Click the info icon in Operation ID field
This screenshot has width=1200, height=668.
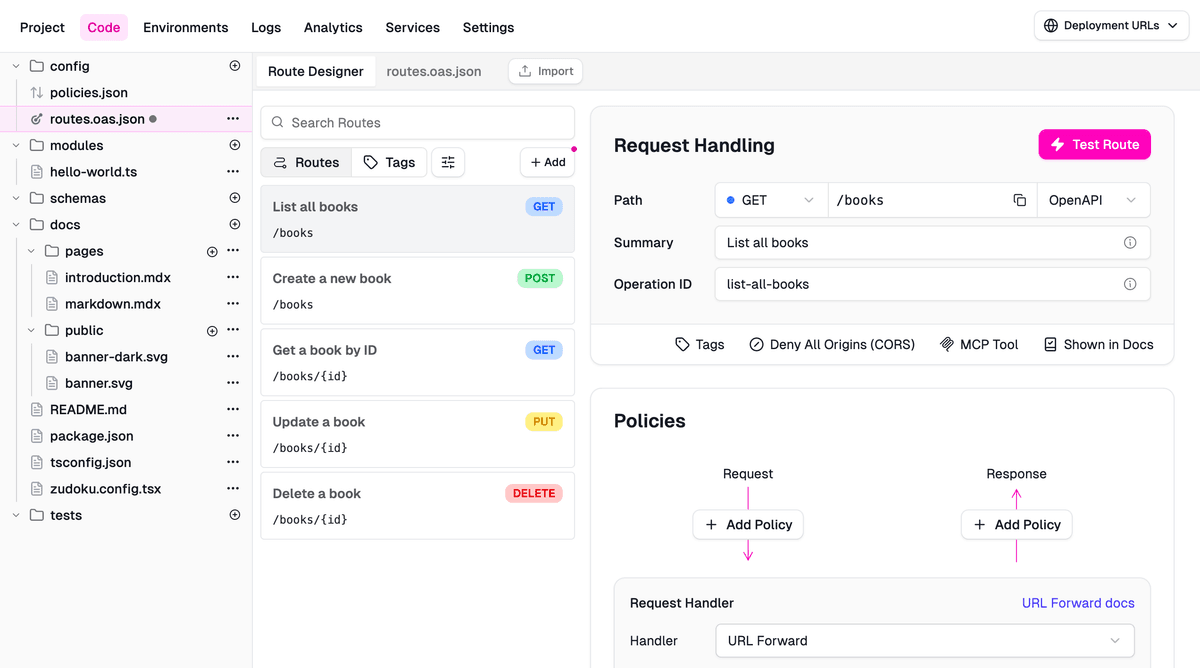click(1130, 284)
